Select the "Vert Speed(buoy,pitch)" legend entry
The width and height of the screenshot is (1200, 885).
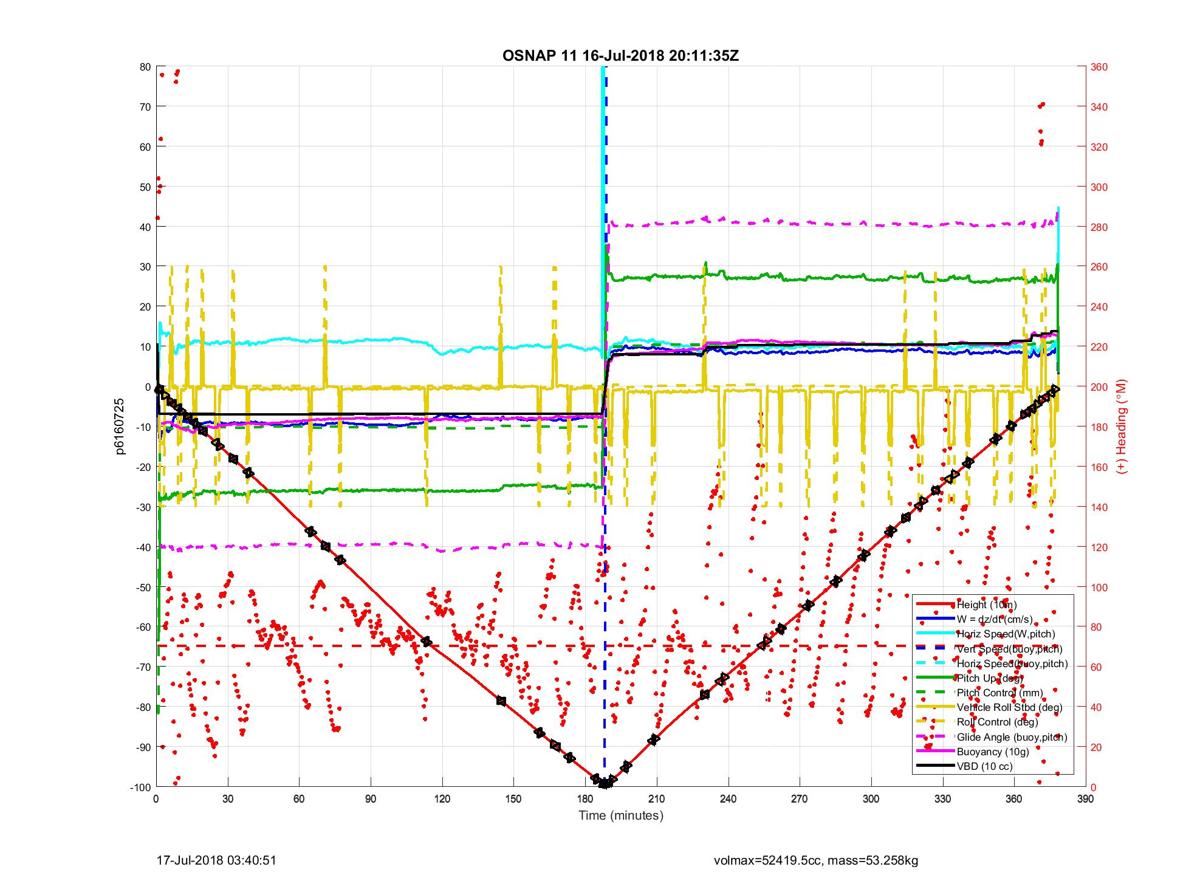coord(1010,648)
